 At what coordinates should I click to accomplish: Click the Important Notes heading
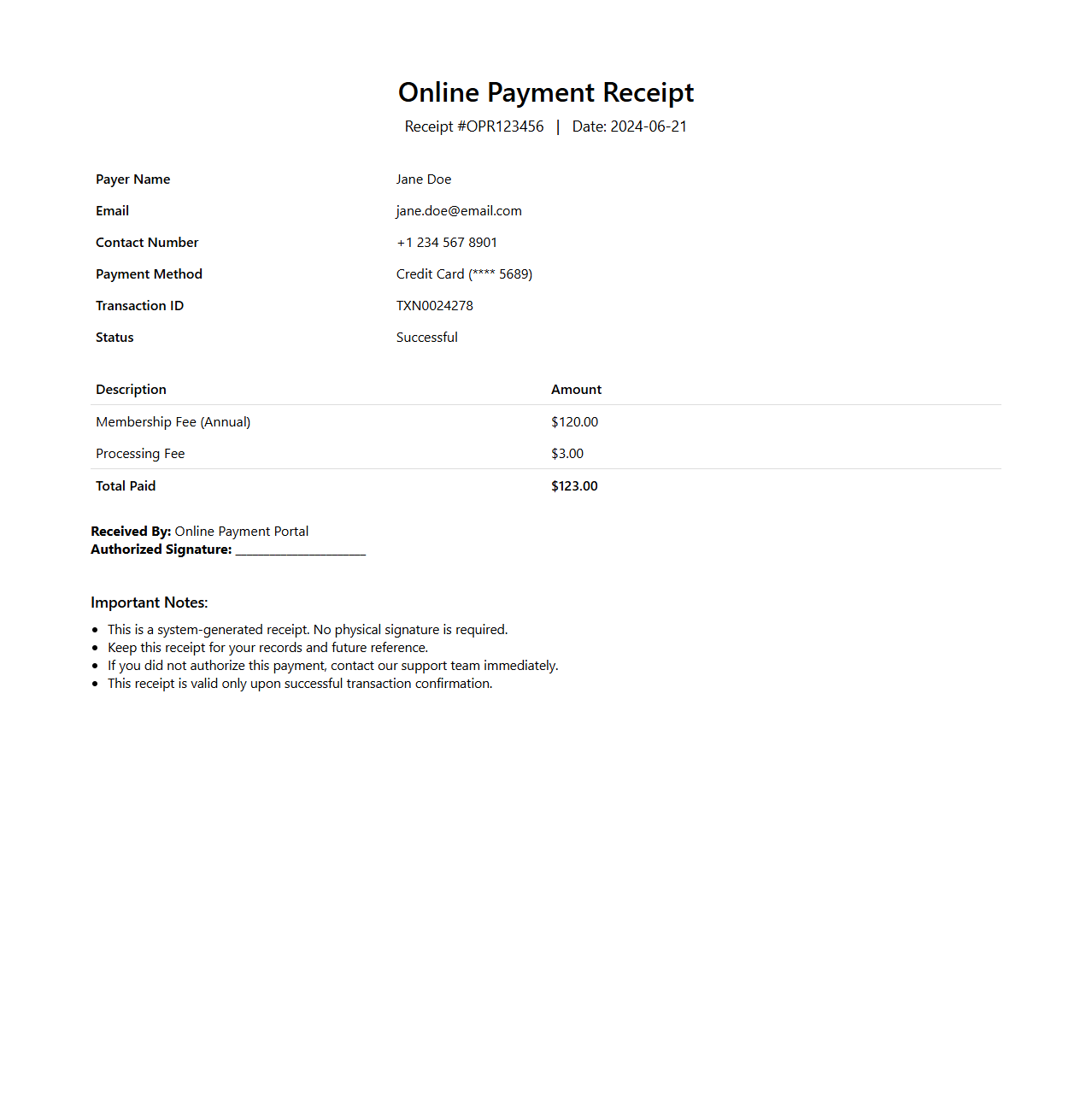coord(150,603)
